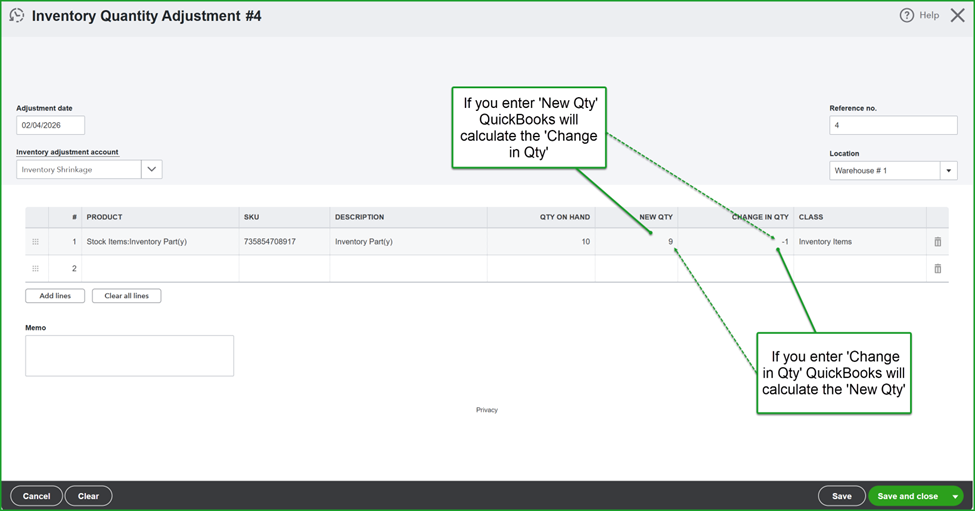Click the Adjustment date field
This screenshot has width=975, height=511.
coord(50,125)
